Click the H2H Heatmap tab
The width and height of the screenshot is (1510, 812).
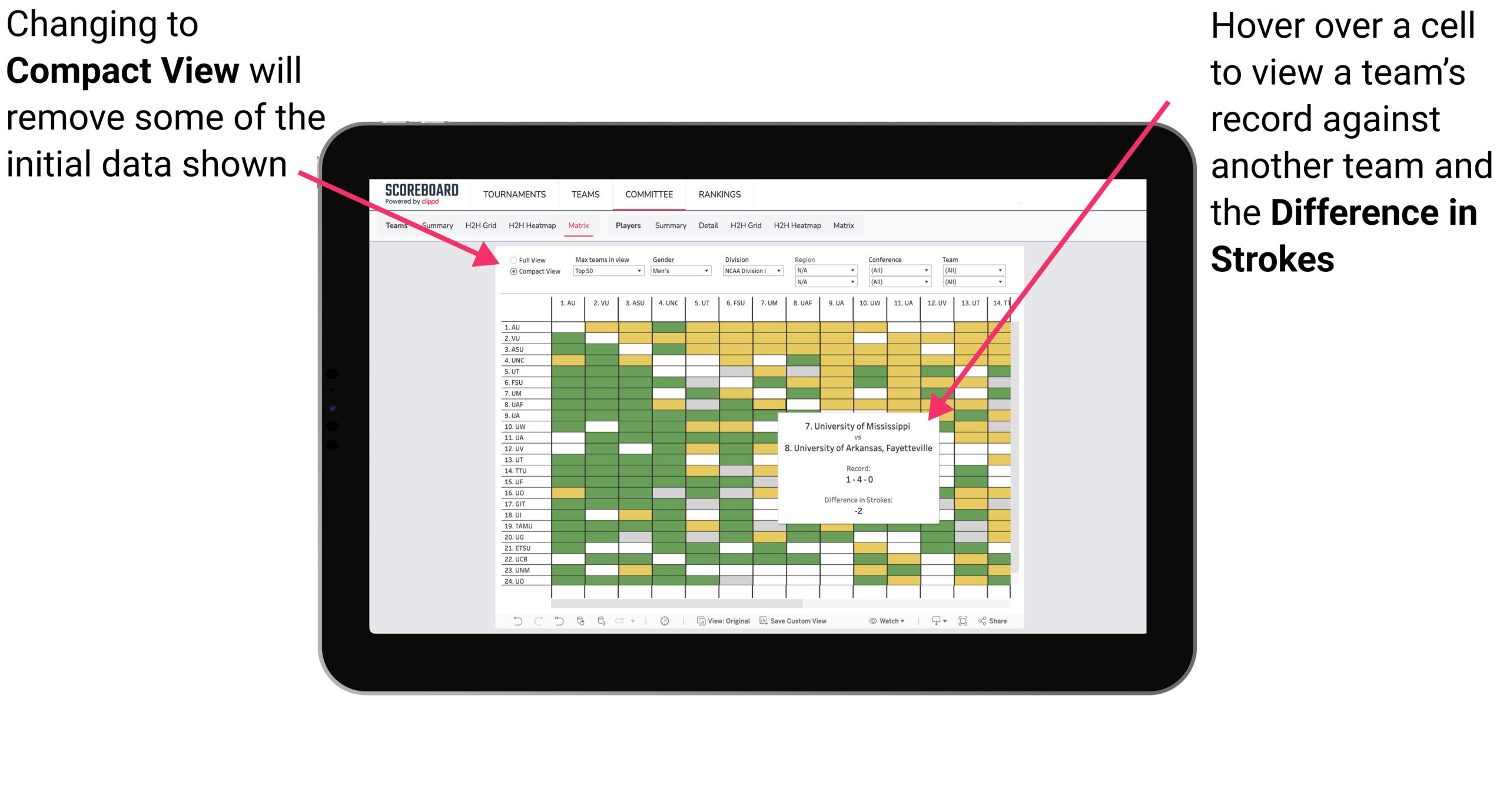[546, 226]
